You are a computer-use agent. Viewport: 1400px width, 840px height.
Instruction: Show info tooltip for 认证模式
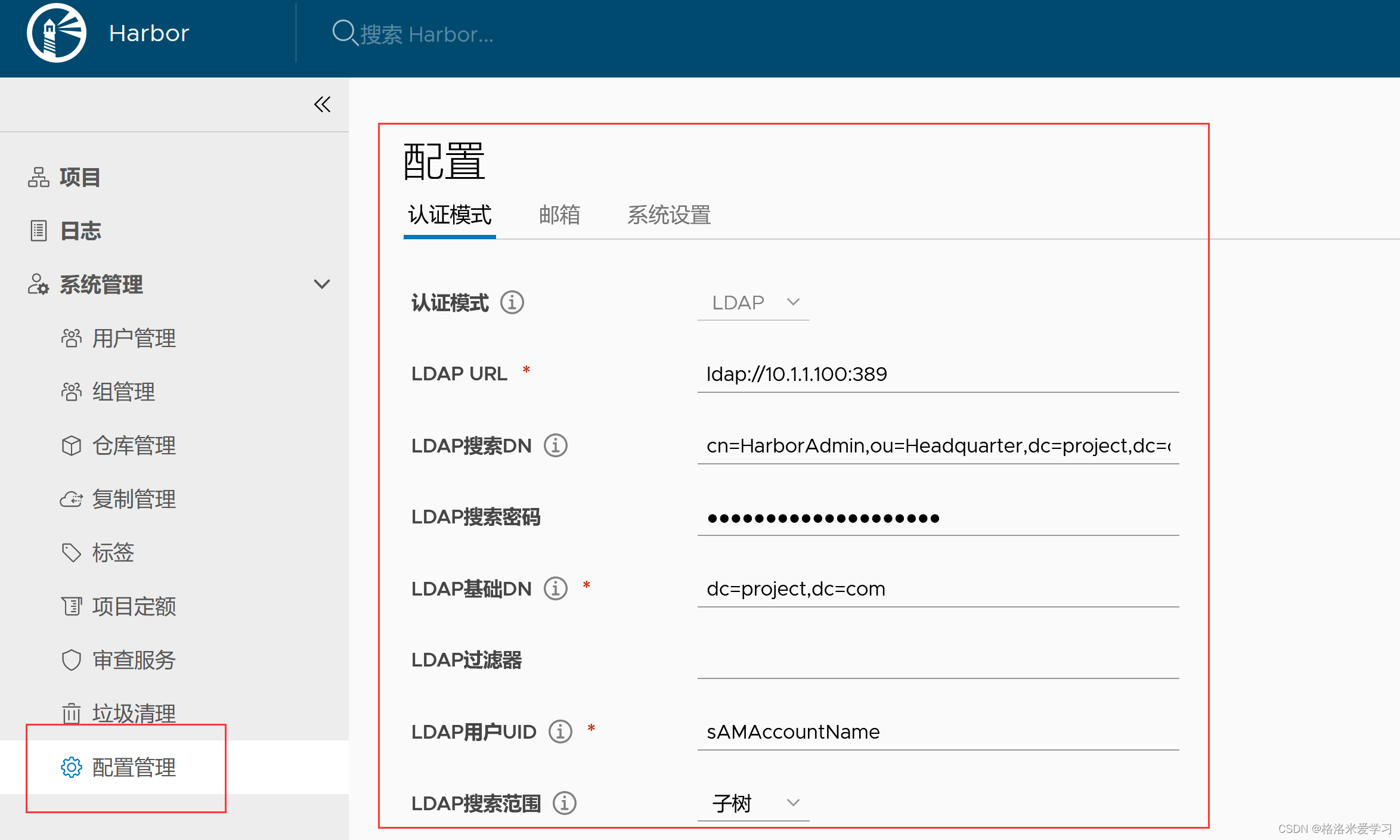[x=512, y=302]
